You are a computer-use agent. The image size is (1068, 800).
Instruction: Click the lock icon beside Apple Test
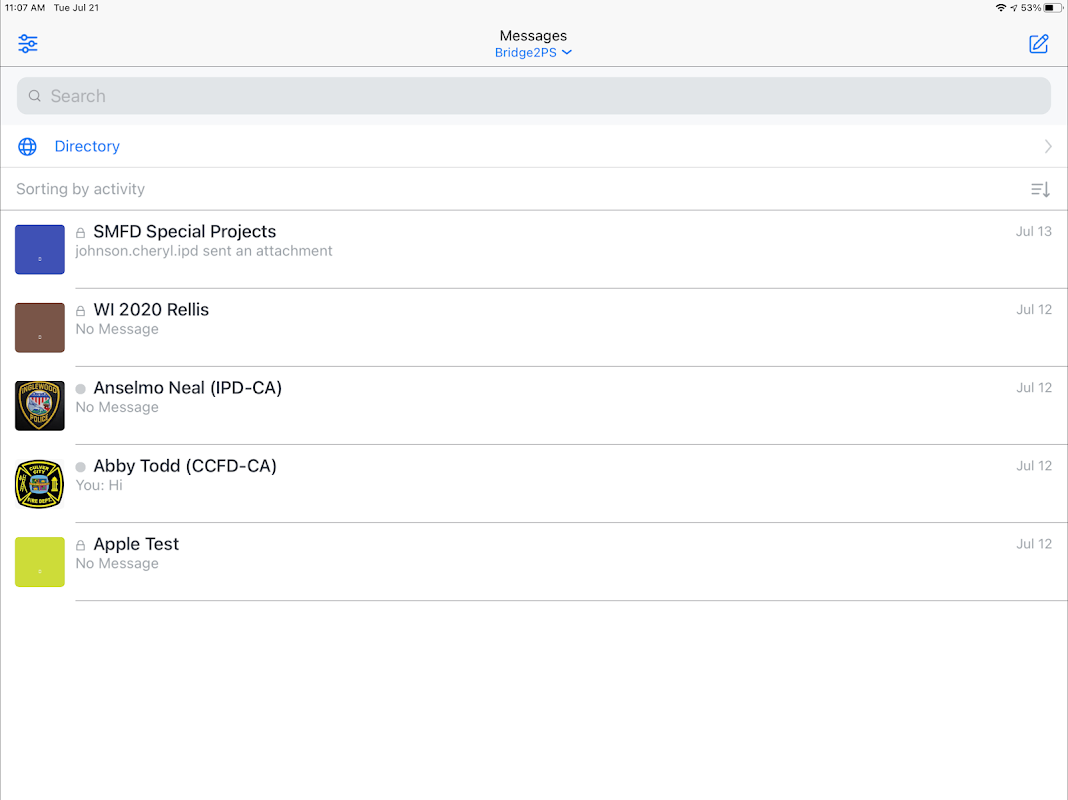tap(81, 546)
